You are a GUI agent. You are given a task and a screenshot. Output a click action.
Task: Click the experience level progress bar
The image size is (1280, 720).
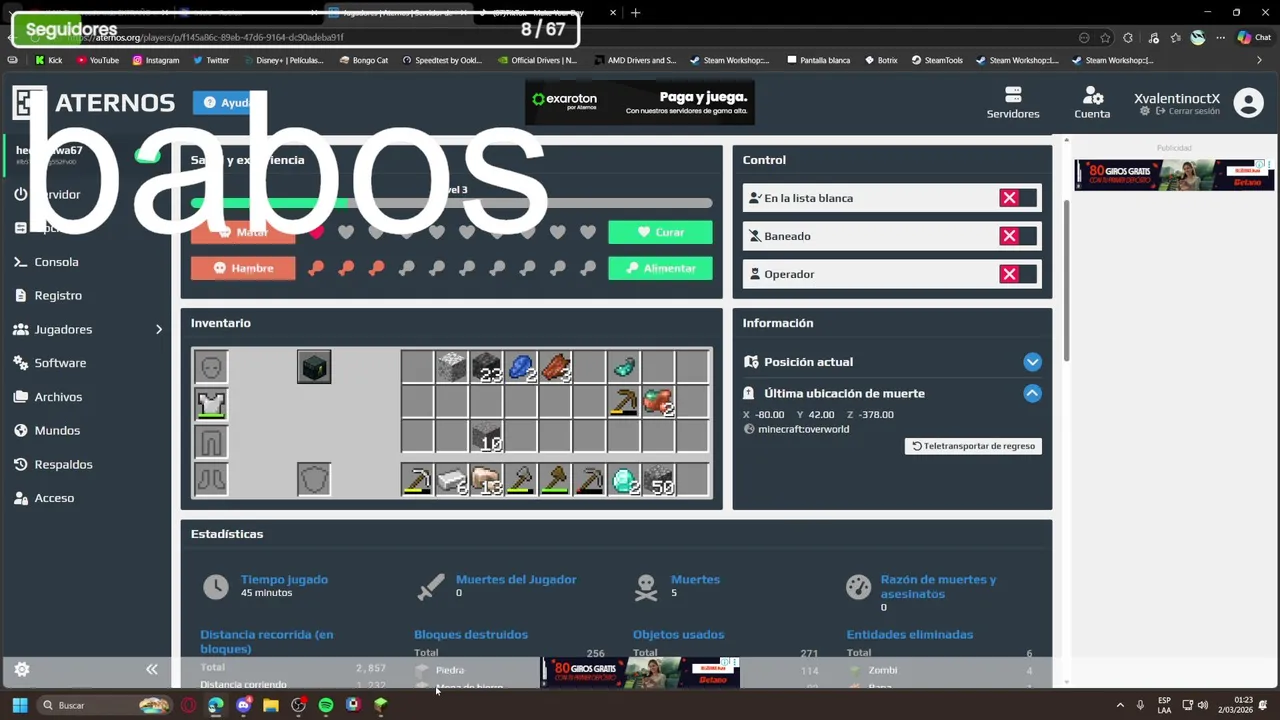pyautogui.click(x=452, y=203)
